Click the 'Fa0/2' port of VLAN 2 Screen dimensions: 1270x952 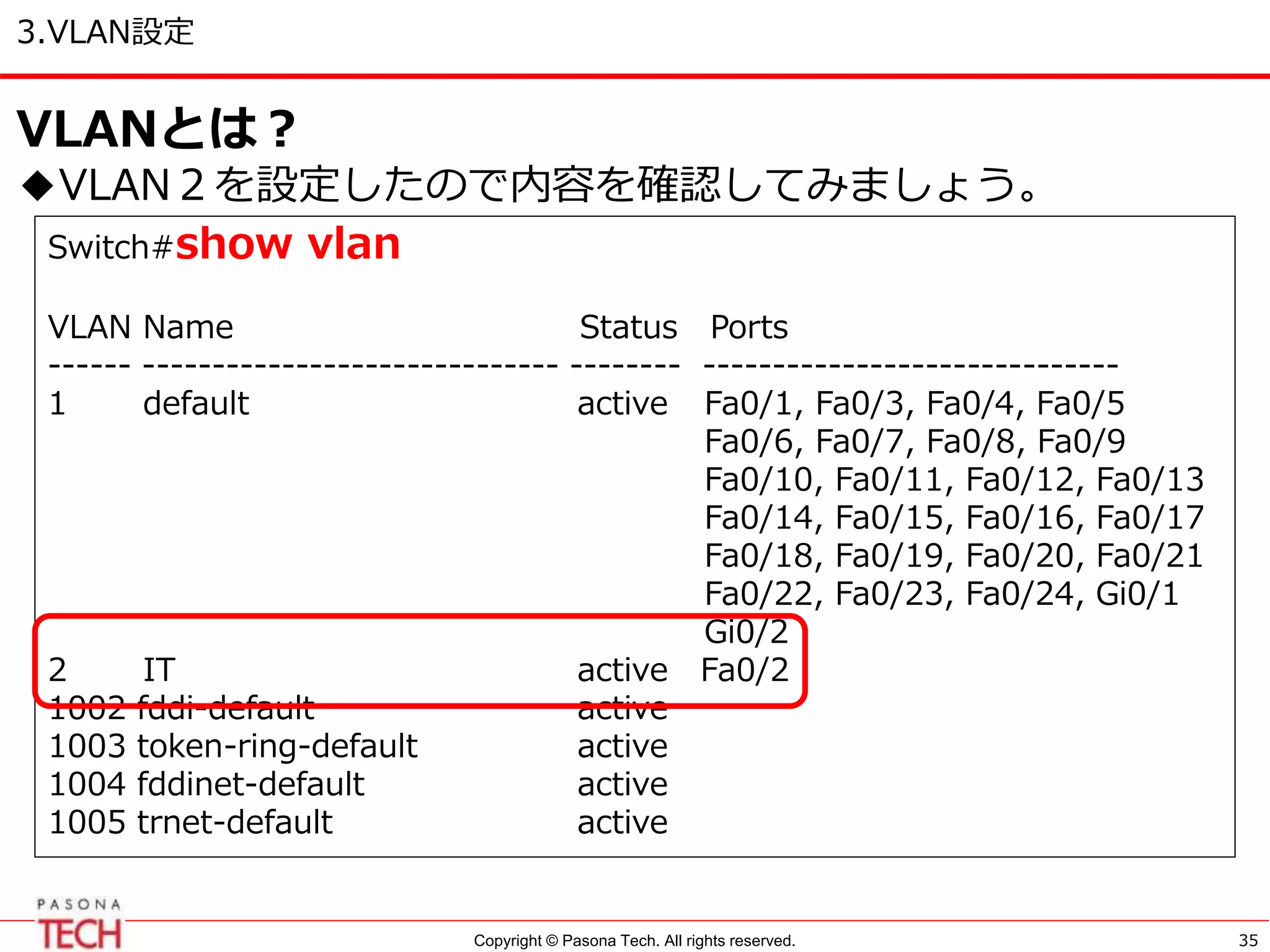pos(745,670)
